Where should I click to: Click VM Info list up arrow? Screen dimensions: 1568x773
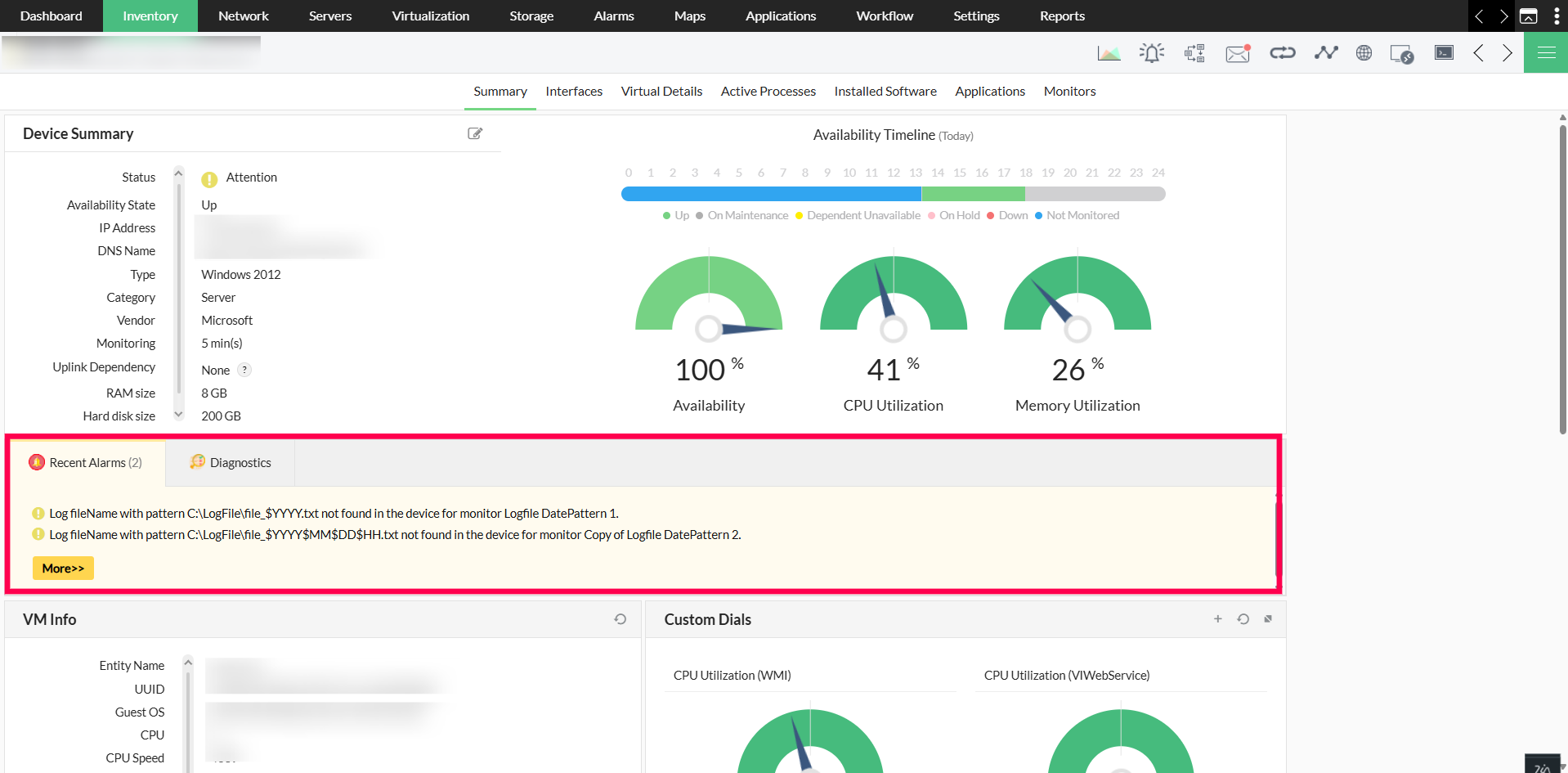[188, 662]
